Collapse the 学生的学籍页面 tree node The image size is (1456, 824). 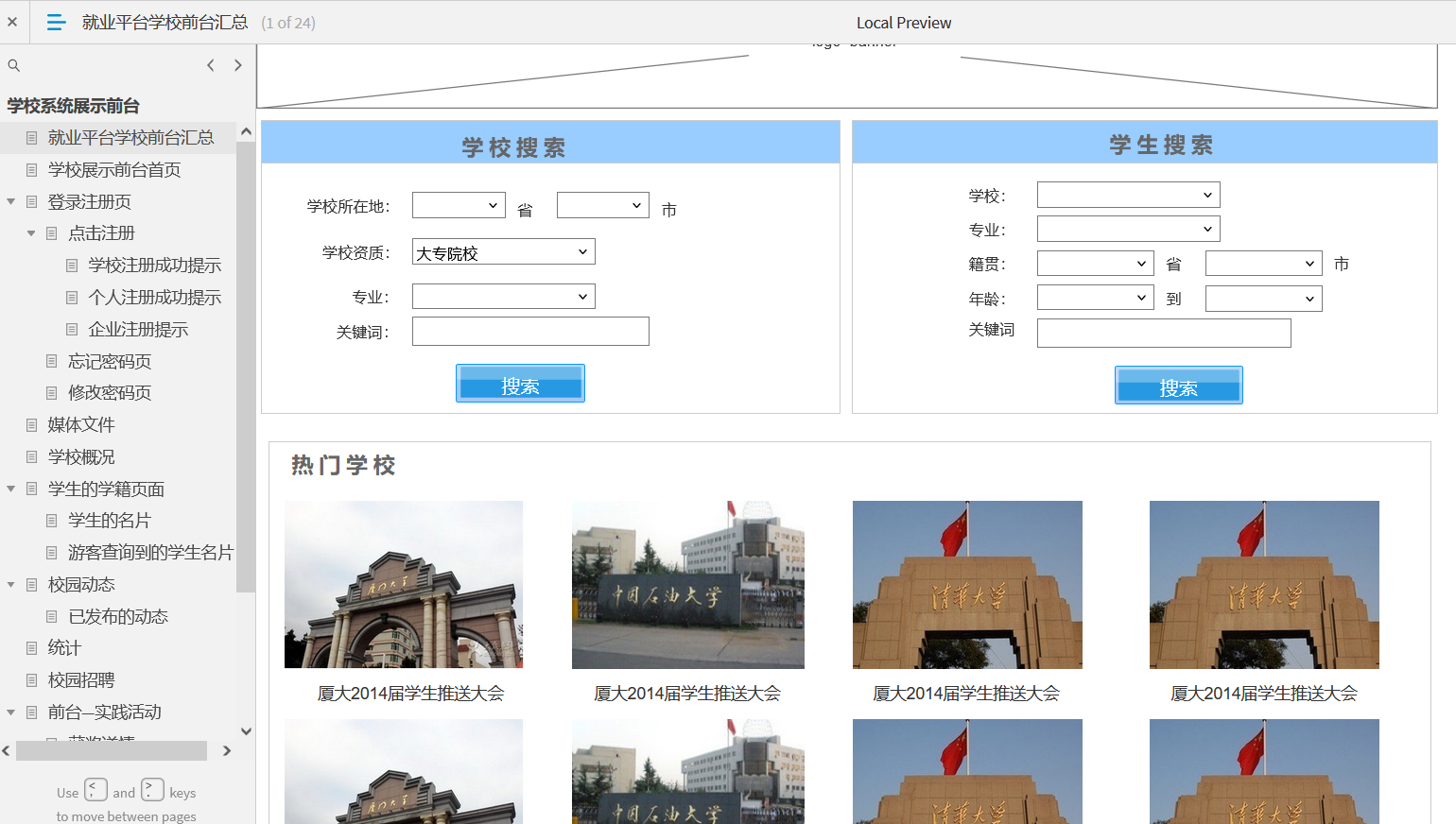tap(10, 489)
